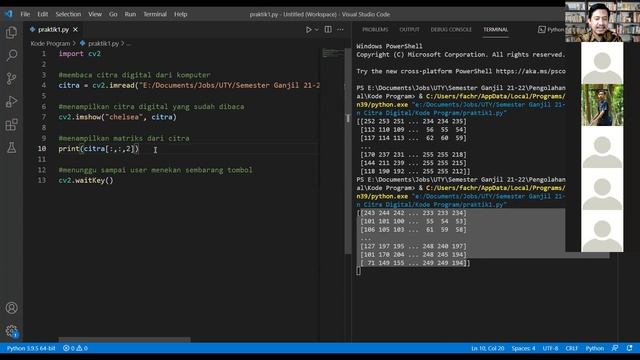Screen dimensions: 640x360
Task: Click the #menunggu sampai user comment
Action: coord(156,170)
